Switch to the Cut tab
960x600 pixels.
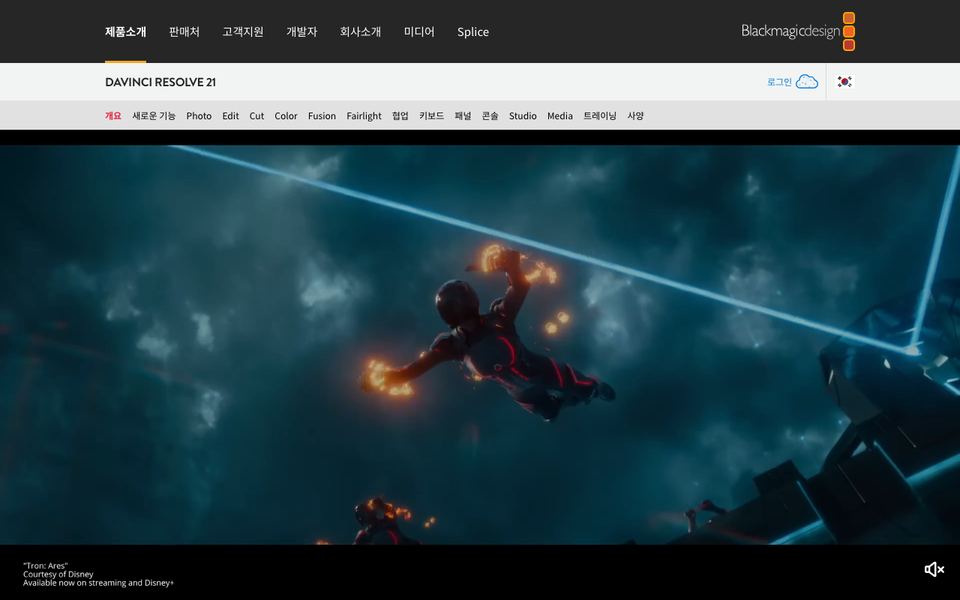pyautogui.click(x=257, y=116)
